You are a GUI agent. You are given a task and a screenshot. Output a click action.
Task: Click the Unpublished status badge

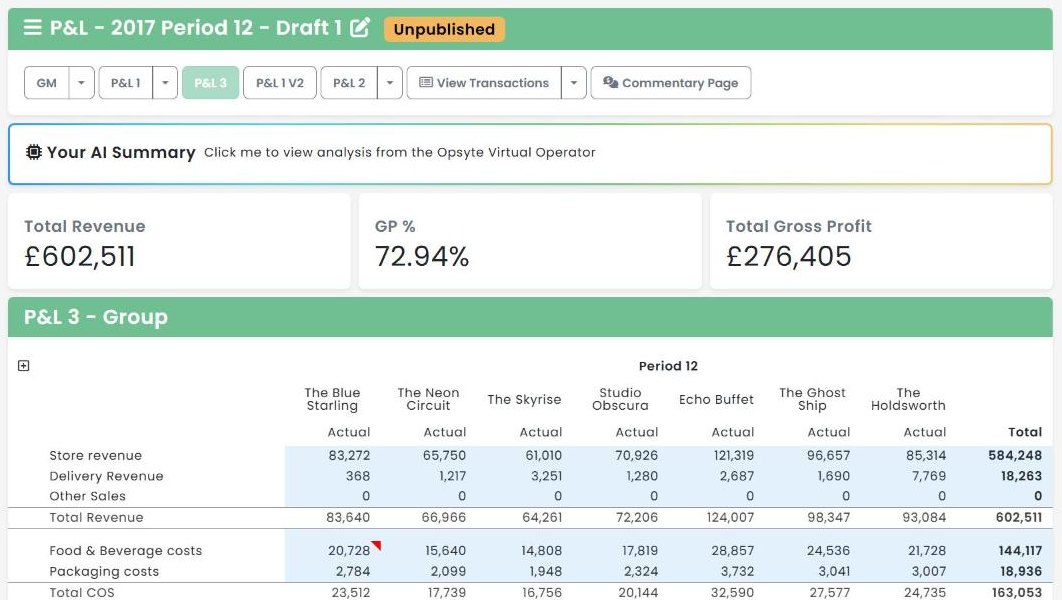pyautogui.click(x=444, y=29)
